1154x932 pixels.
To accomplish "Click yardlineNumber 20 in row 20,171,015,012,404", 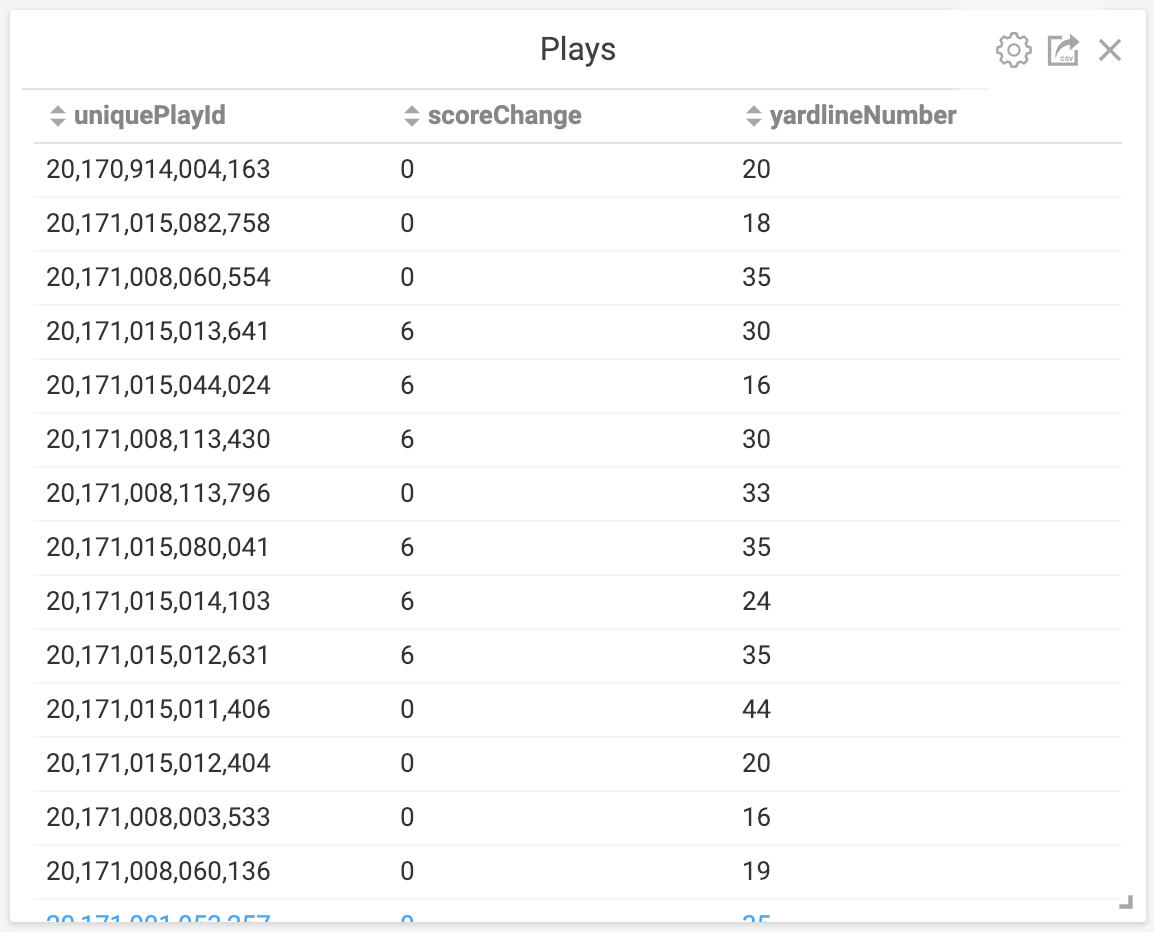I will [756, 763].
